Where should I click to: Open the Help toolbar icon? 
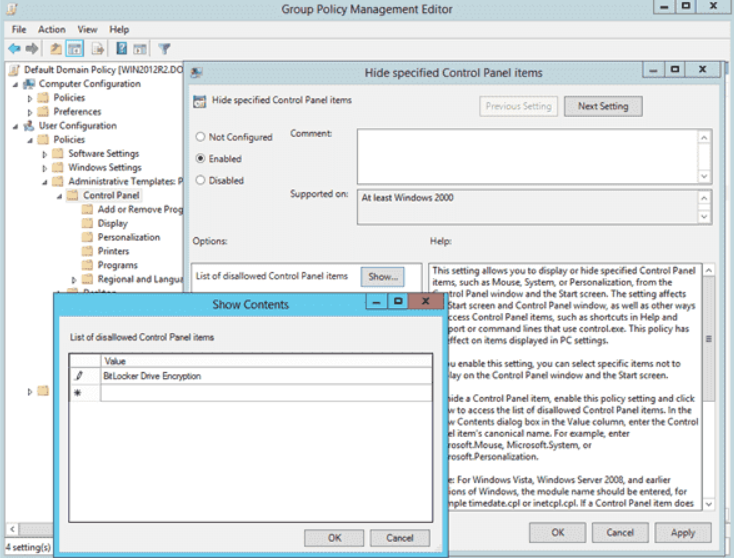[x=121, y=48]
